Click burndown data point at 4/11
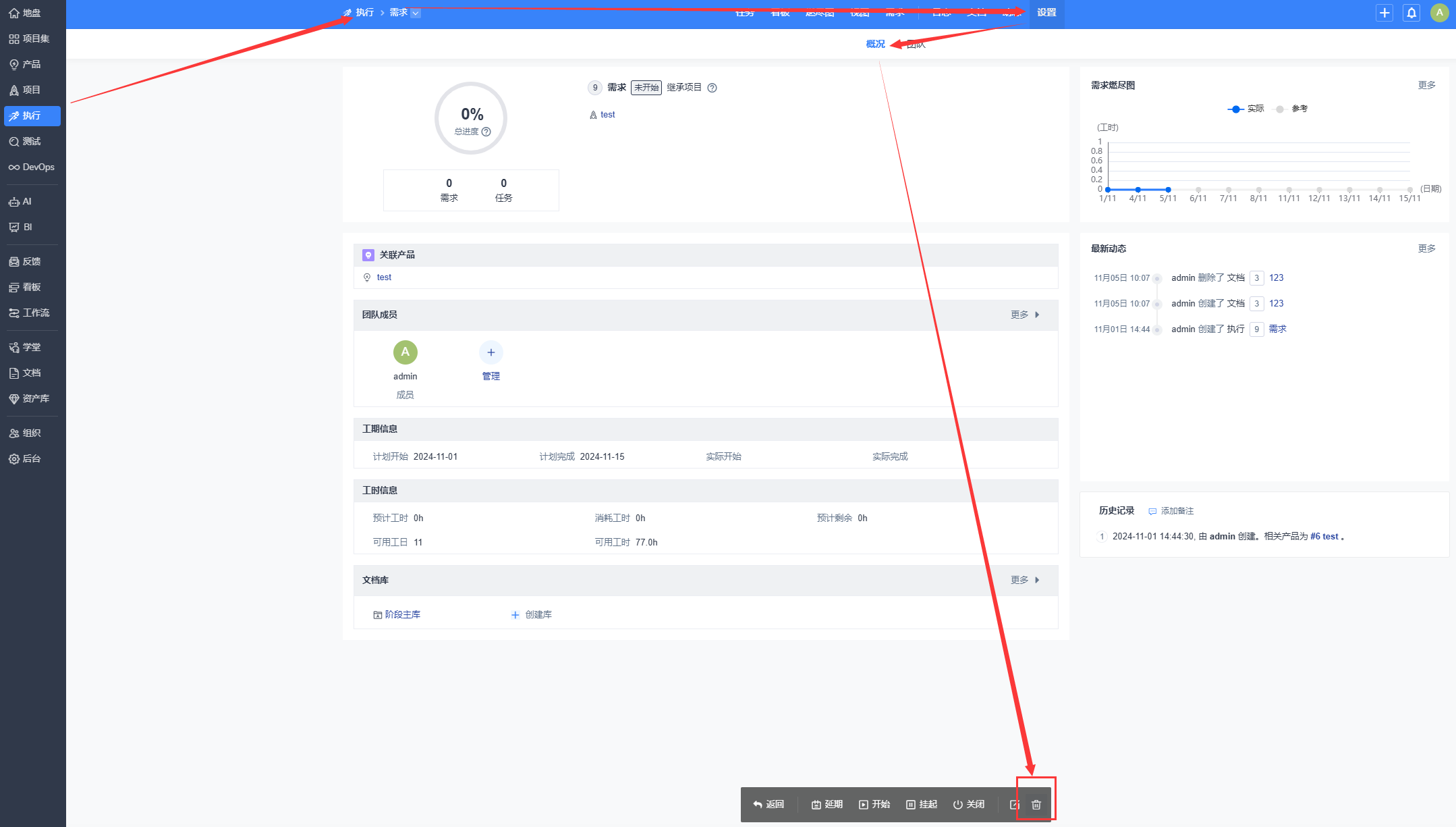 1138,190
